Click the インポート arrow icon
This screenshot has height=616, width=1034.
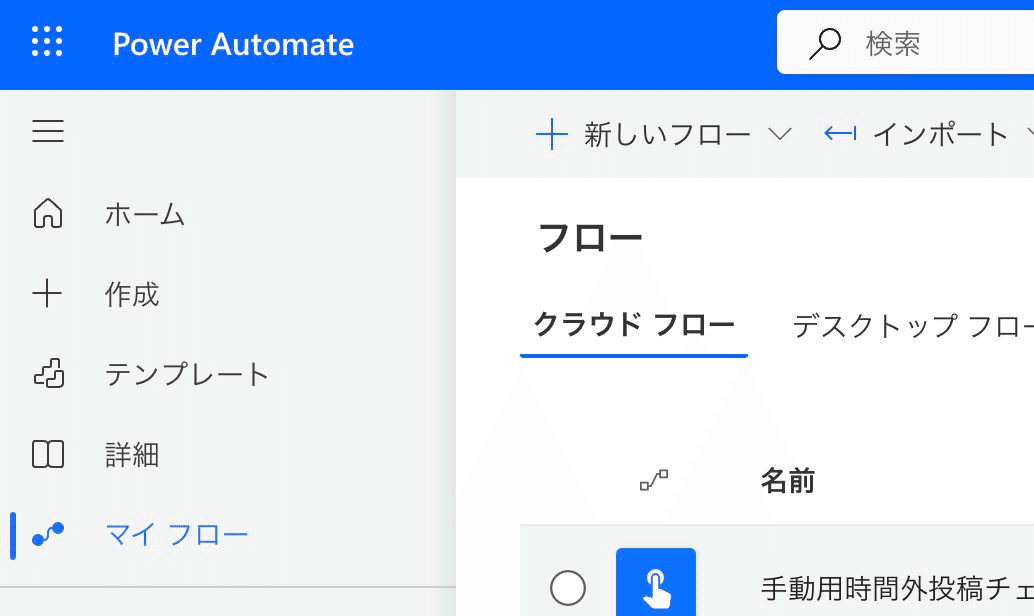coord(840,134)
